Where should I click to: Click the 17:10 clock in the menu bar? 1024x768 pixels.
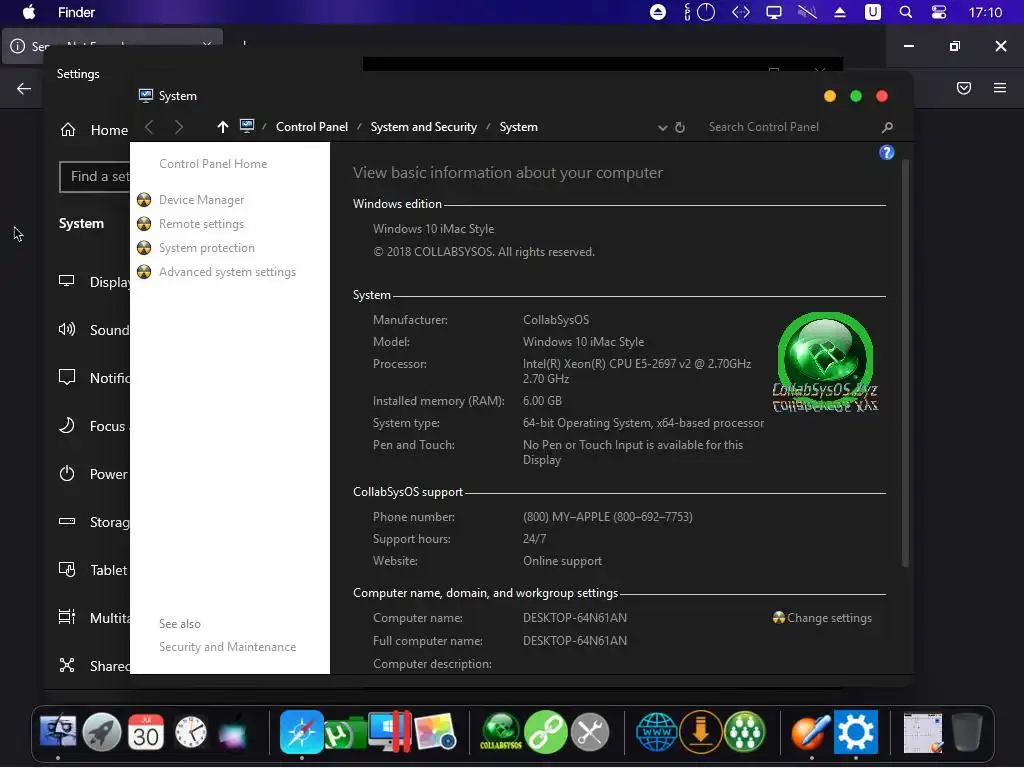pos(985,12)
